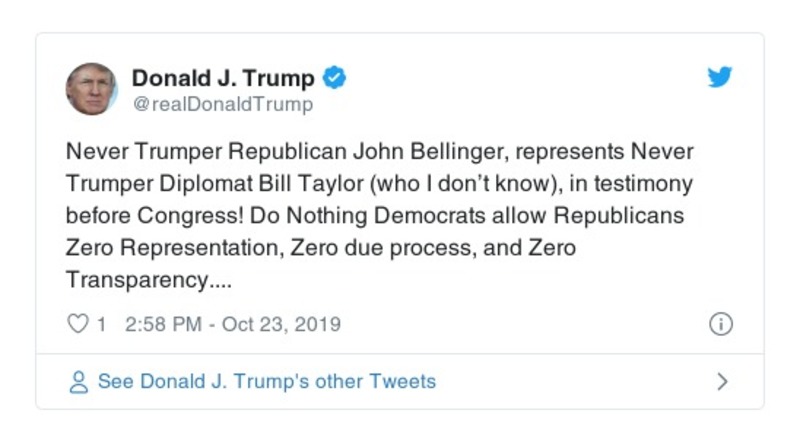Image resolution: width=800 pixels, height=445 pixels.
Task: Open the Donald J. Trump display name
Action: click(223, 78)
